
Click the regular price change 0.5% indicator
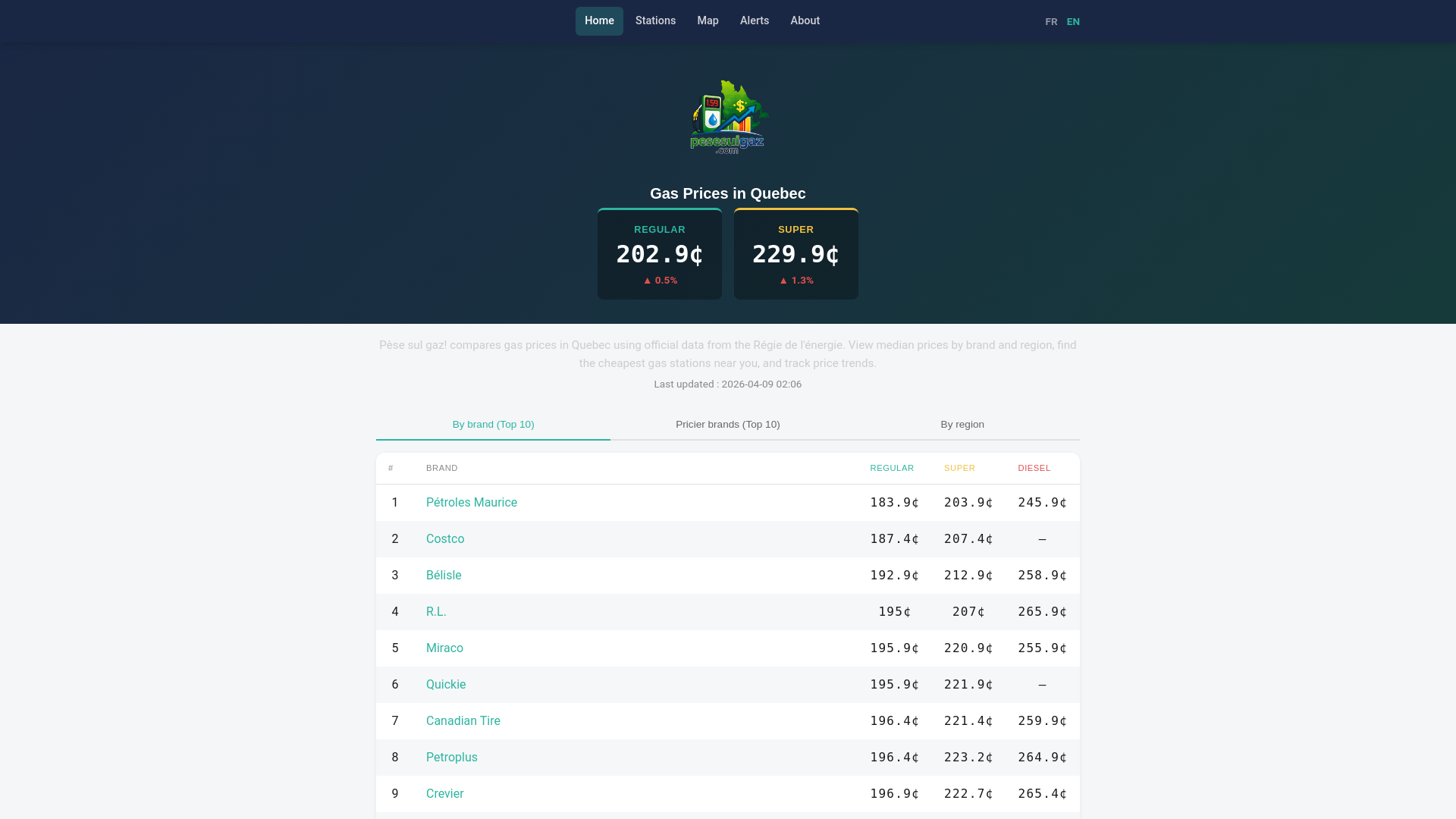660,281
